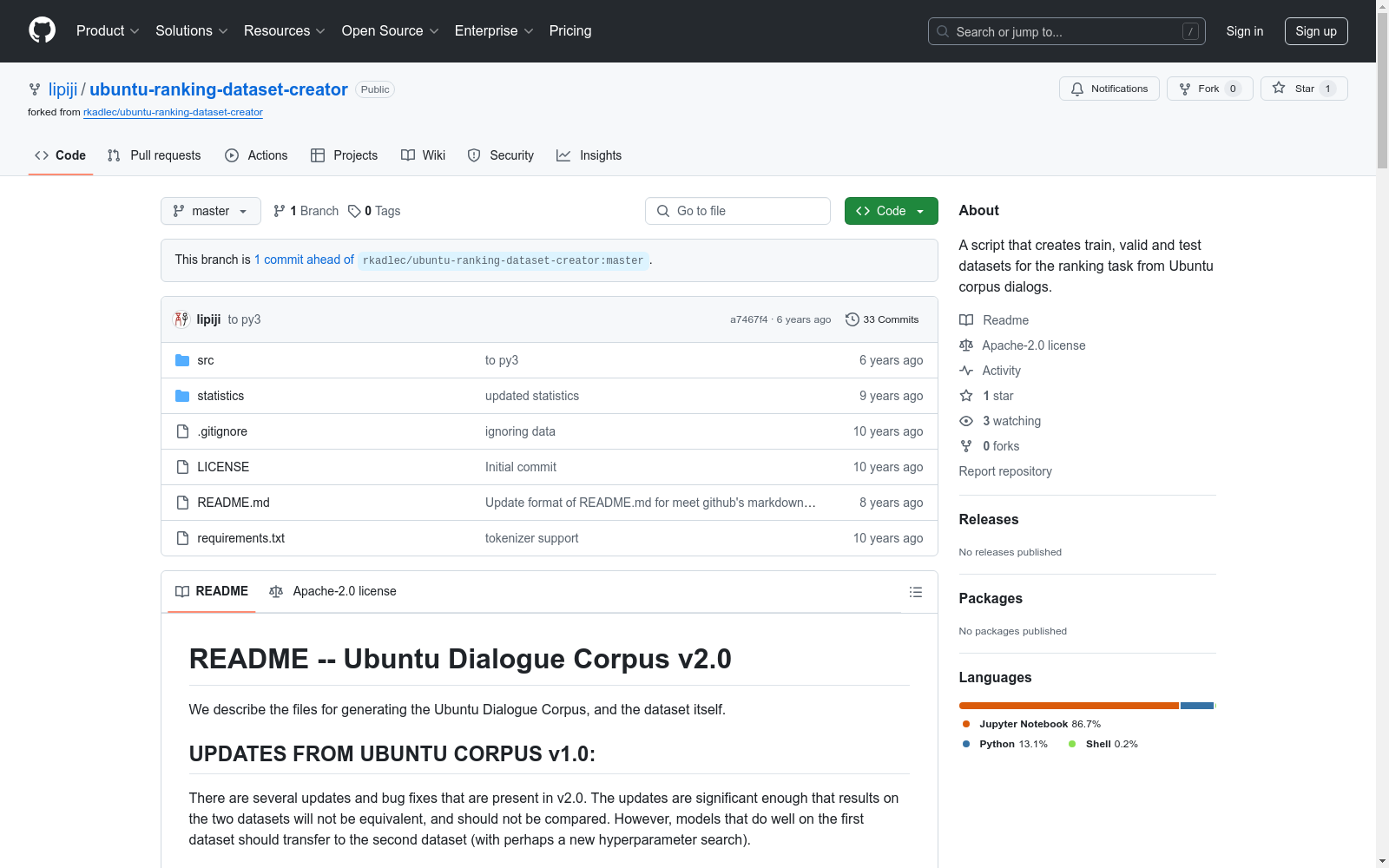Click the lipiji avatar in commit row
This screenshot has height=868, width=1389.
[181, 319]
